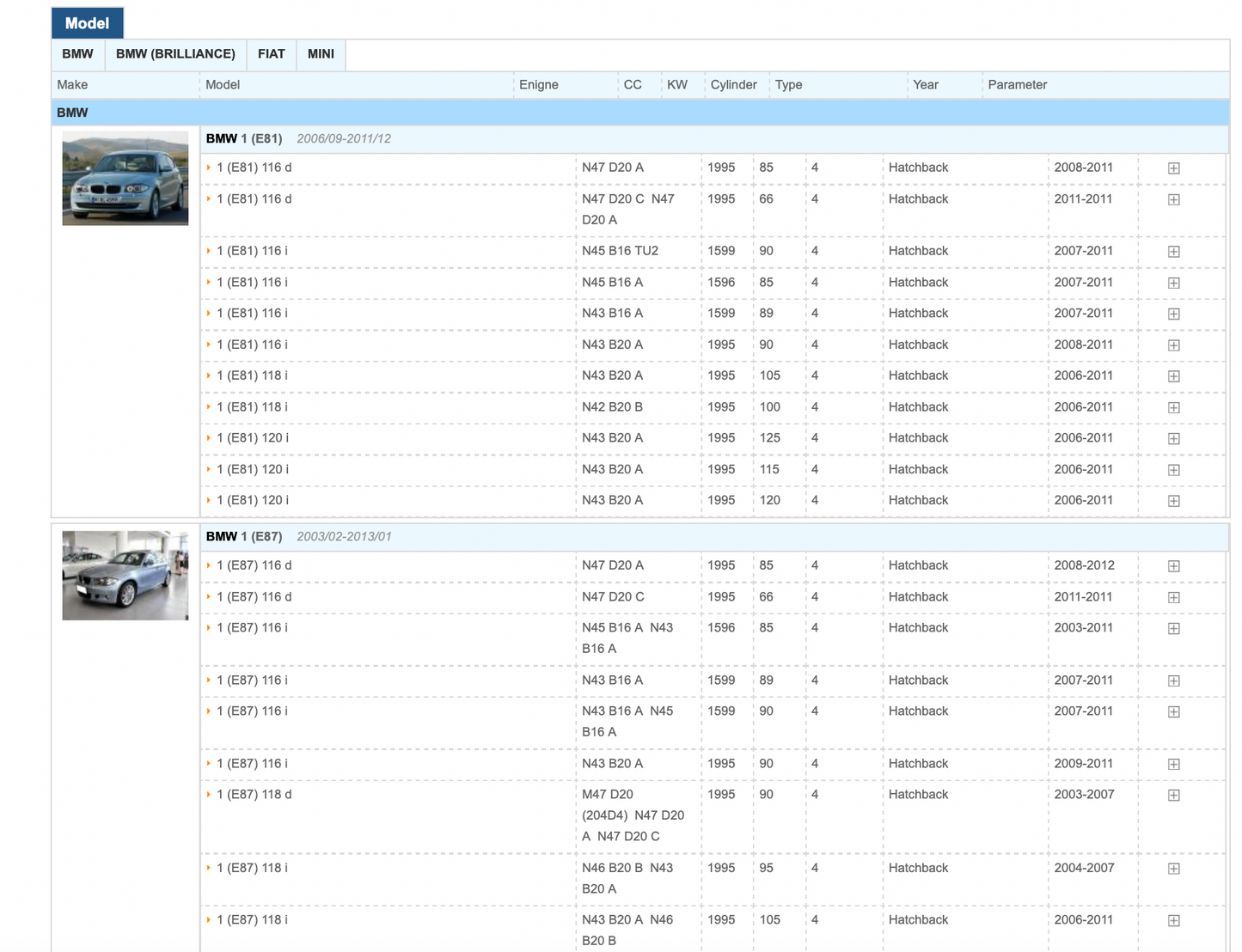
Task: Open 1 (E81) 116 i N45 B16 TU2 model link
Action: coord(252,251)
